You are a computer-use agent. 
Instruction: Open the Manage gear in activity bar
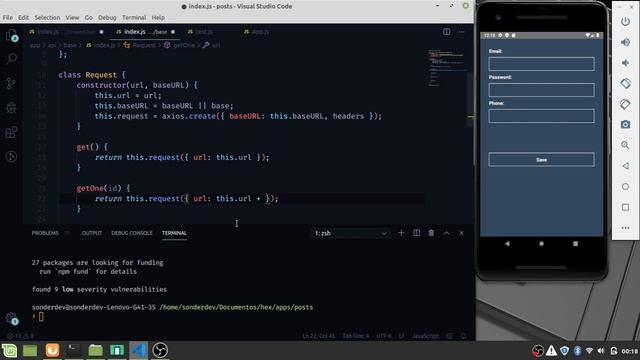pos(11,318)
